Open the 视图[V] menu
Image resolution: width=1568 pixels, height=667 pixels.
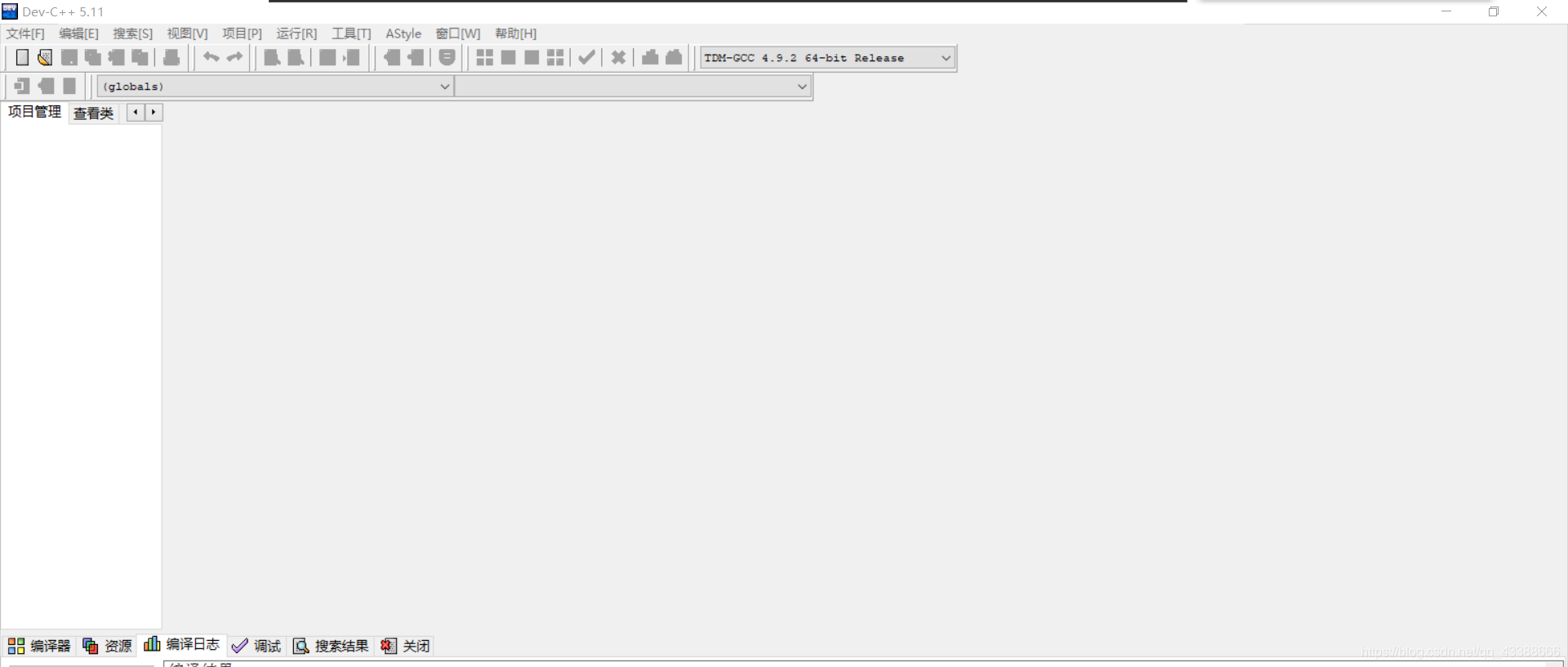pyautogui.click(x=187, y=33)
